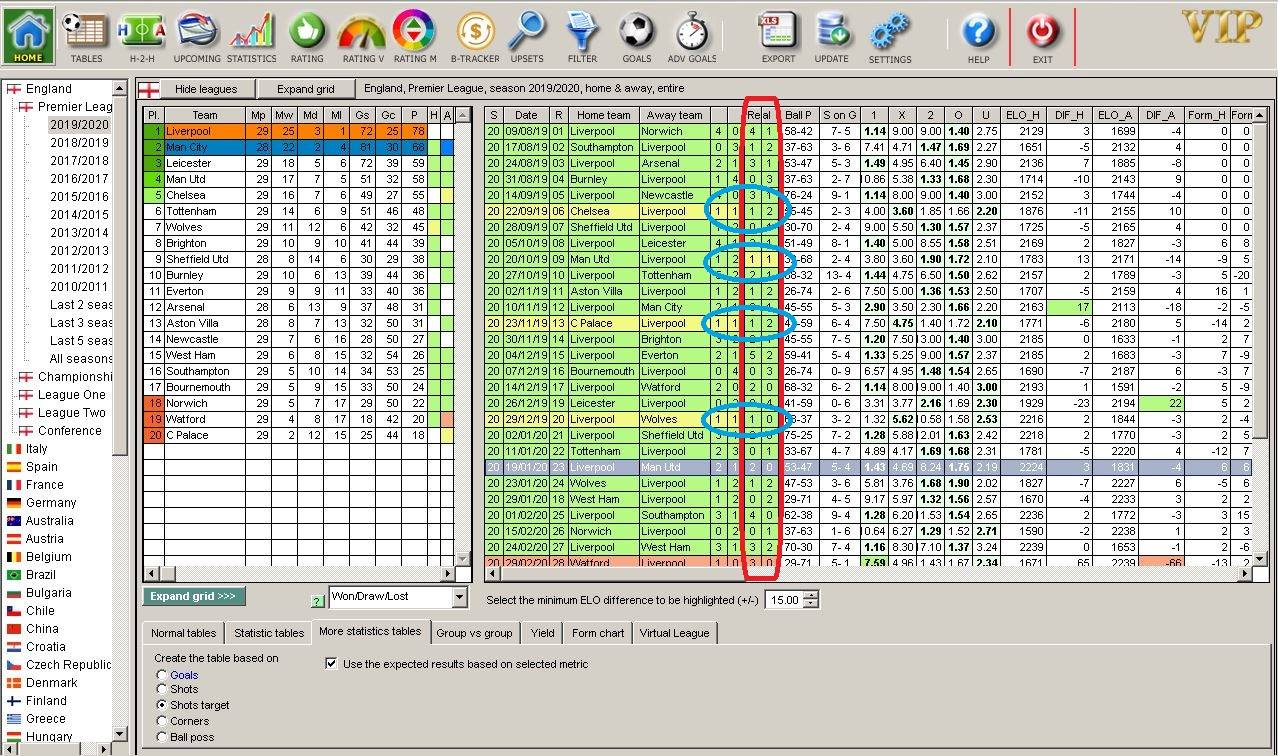Select the 2015/2016 season

click(79, 197)
